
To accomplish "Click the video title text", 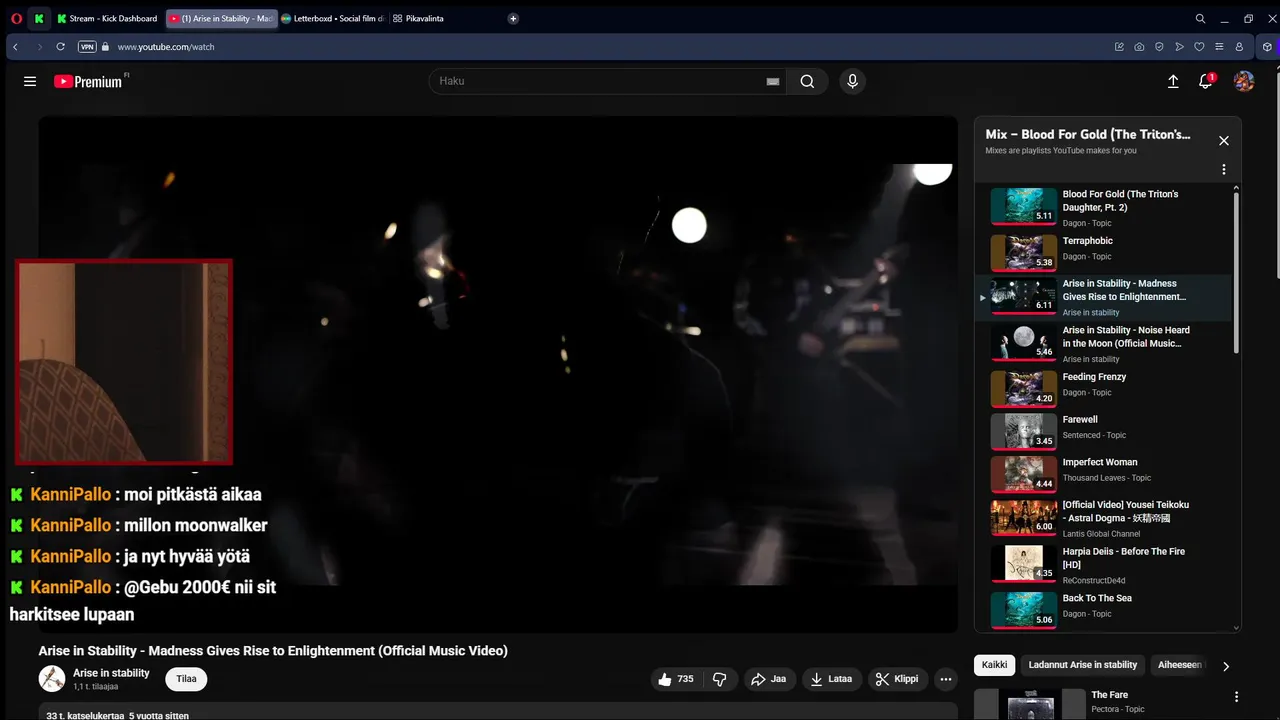I will (x=273, y=651).
